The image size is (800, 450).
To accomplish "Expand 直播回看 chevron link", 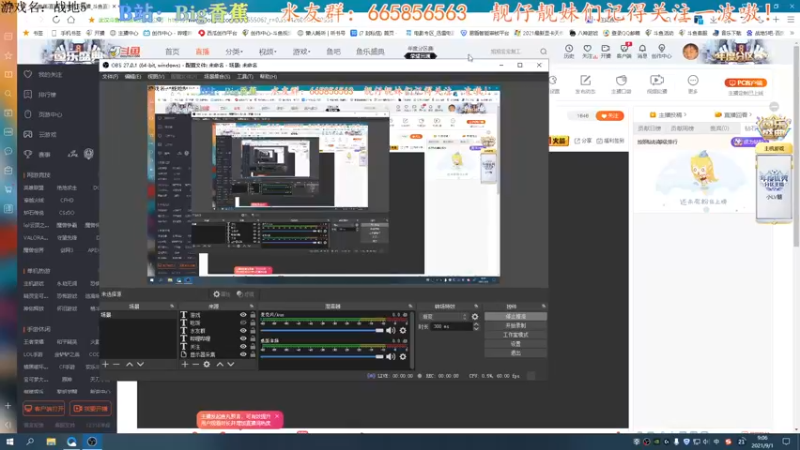I will (734, 115).
